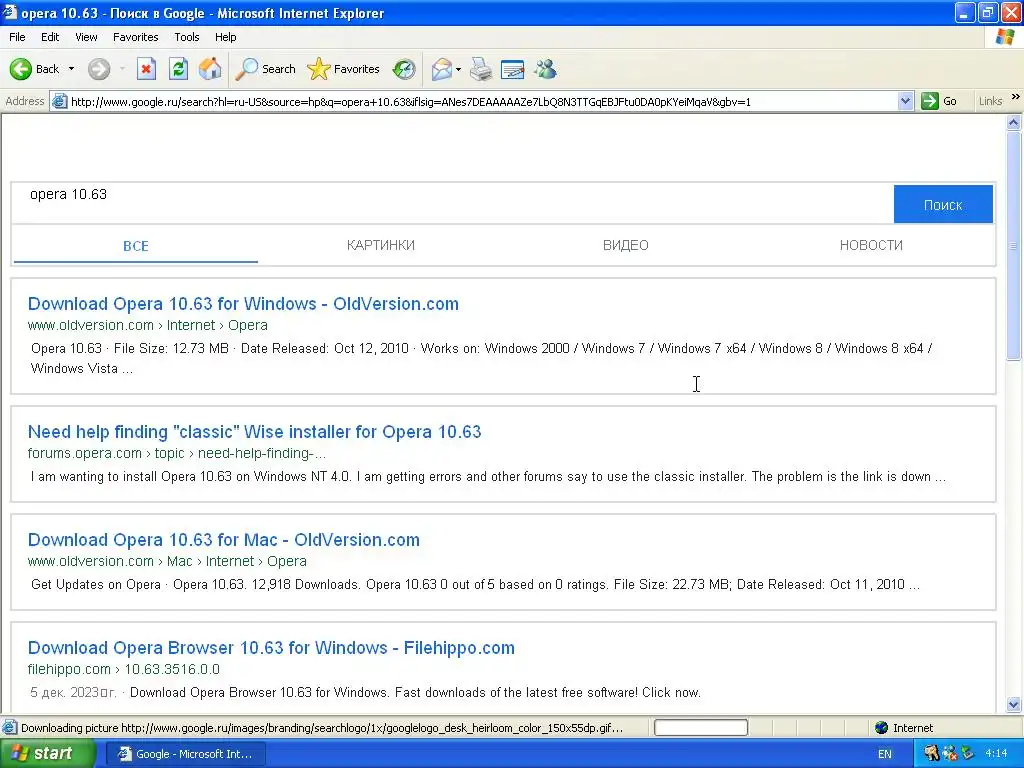This screenshot has height=768, width=1024.
Task: Expand the Links toolbar chevron
Action: (1016, 97)
